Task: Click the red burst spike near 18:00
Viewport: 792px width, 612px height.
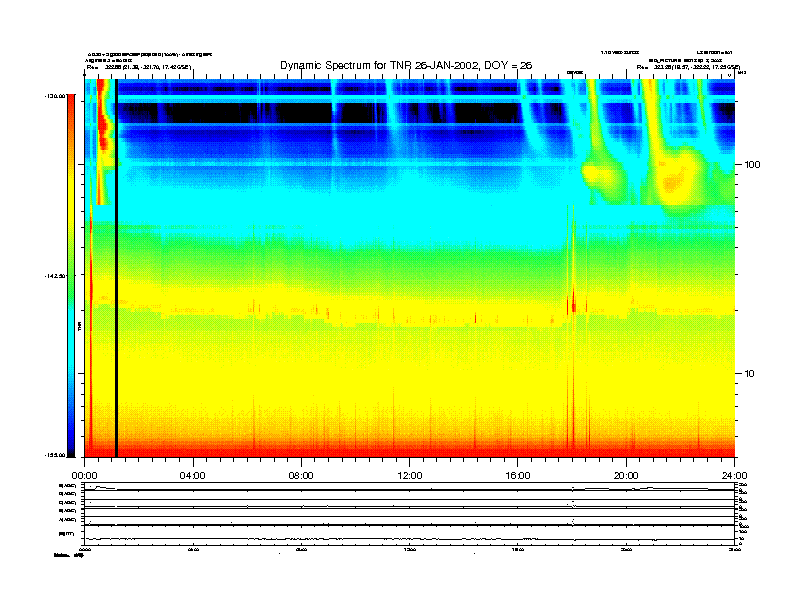Action: click(x=573, y=303)
